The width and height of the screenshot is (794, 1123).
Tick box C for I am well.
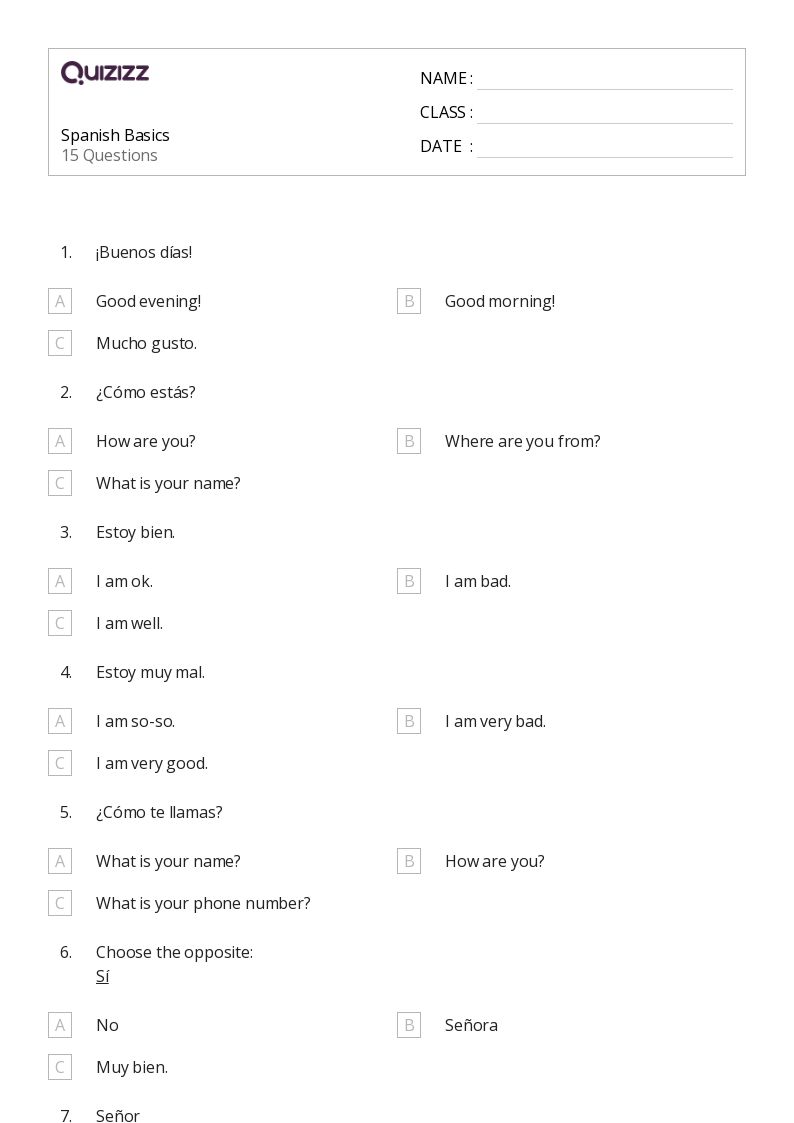coord(60,623)
